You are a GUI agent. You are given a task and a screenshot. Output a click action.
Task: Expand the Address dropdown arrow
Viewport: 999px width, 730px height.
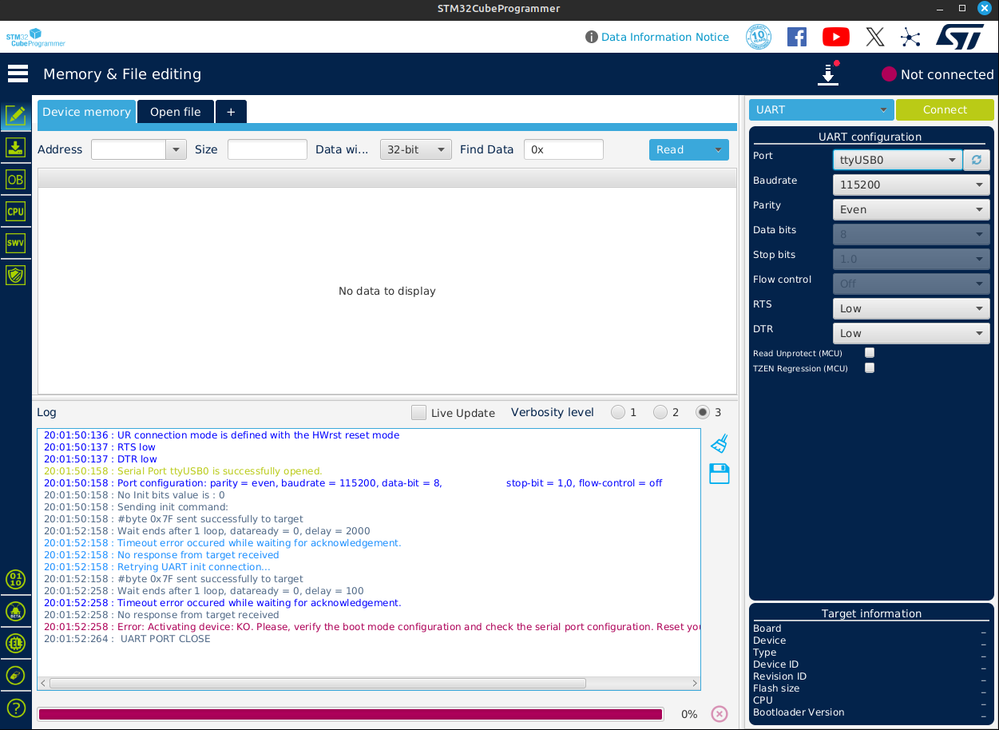176,150
